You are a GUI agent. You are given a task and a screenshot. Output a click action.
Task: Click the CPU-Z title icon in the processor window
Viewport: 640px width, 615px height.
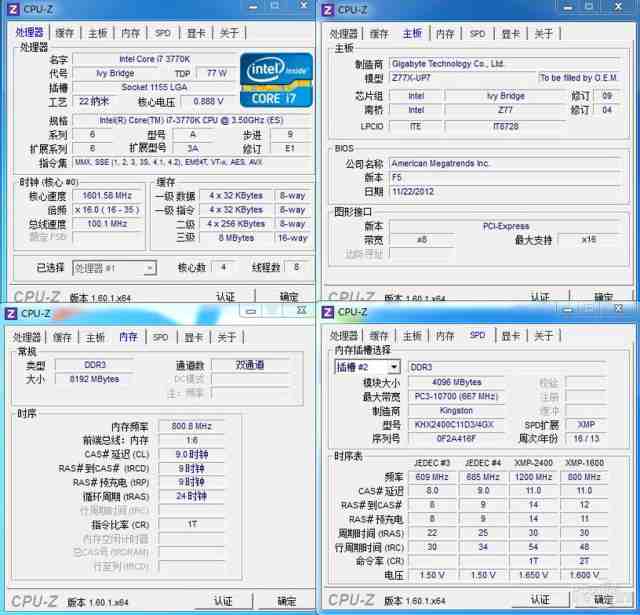[13, 9]
